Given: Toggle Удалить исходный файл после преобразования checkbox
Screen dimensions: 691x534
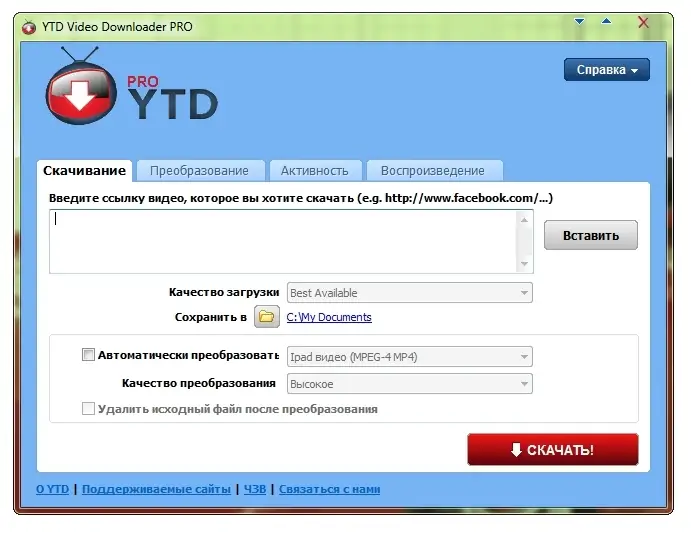Looking at the screenshot, I should 88,408.
